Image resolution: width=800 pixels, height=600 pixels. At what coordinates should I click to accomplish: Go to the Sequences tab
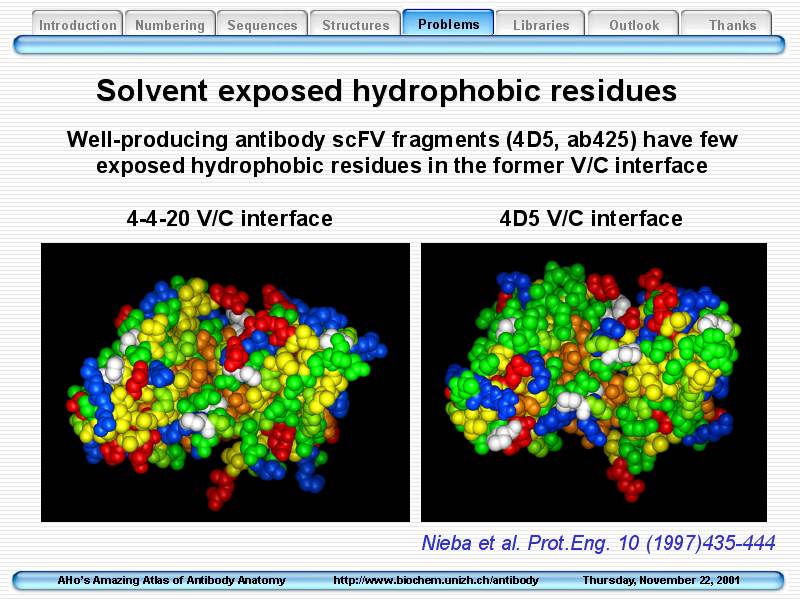point(262,25)
